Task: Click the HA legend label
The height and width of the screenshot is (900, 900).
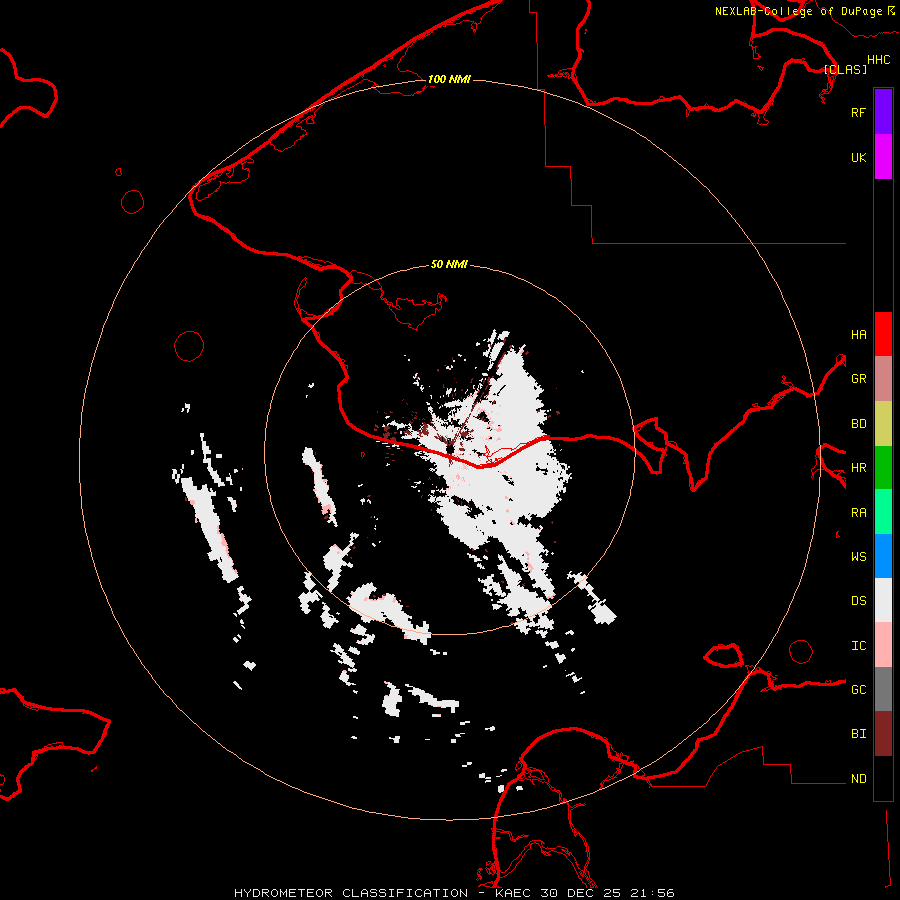Action: (x=858, y=334)
